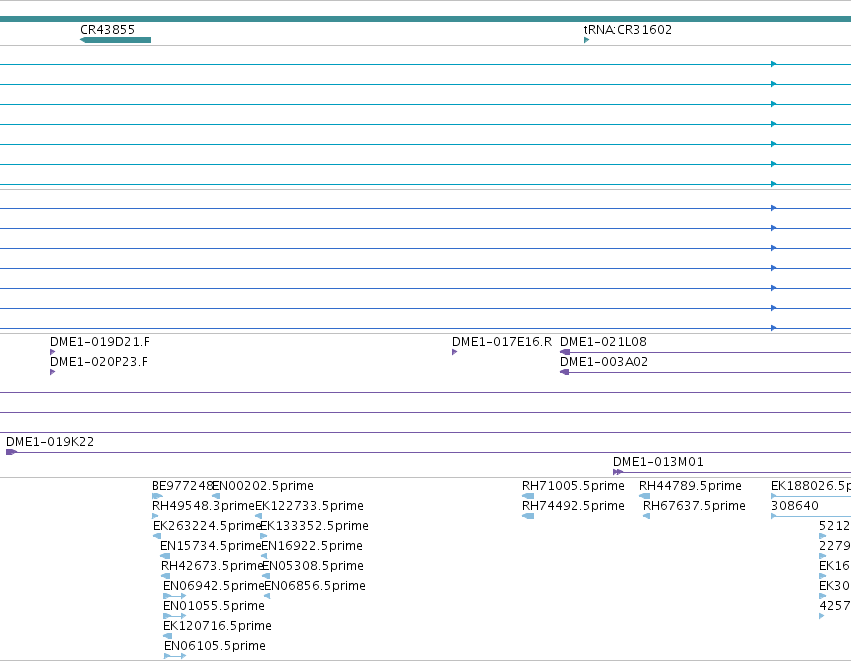Click the DME1-013M01 label
Screen dimensions: 851x661
click(658, 461)
